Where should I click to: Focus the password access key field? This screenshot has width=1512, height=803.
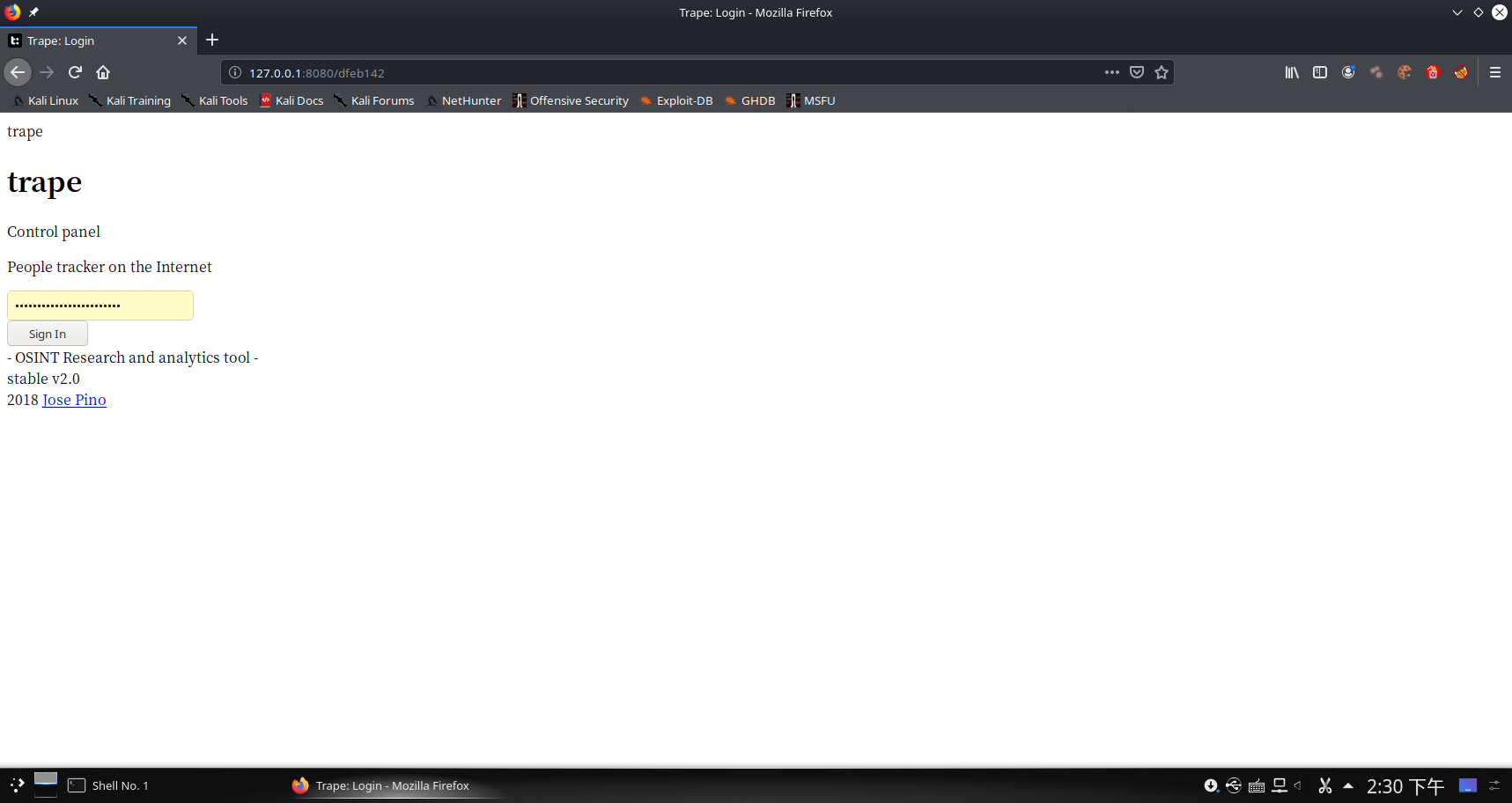coord(100,306)
